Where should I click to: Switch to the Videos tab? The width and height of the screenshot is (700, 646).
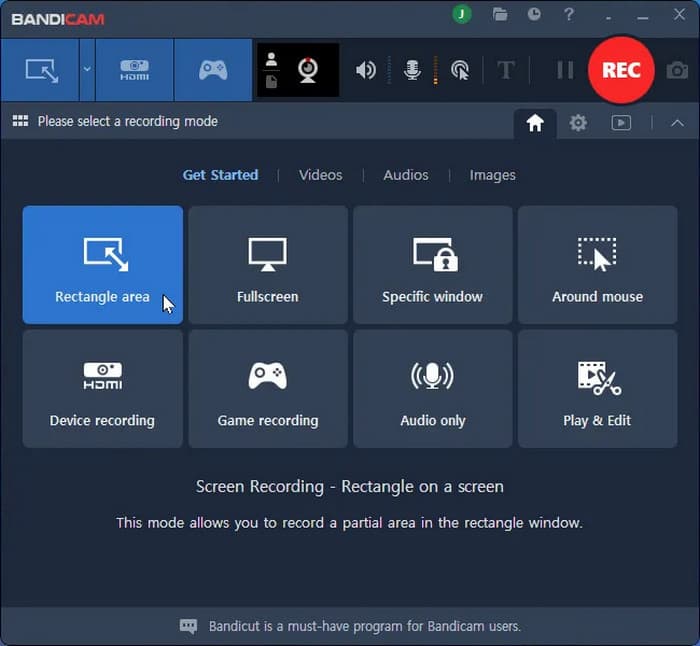click(321, 175)
